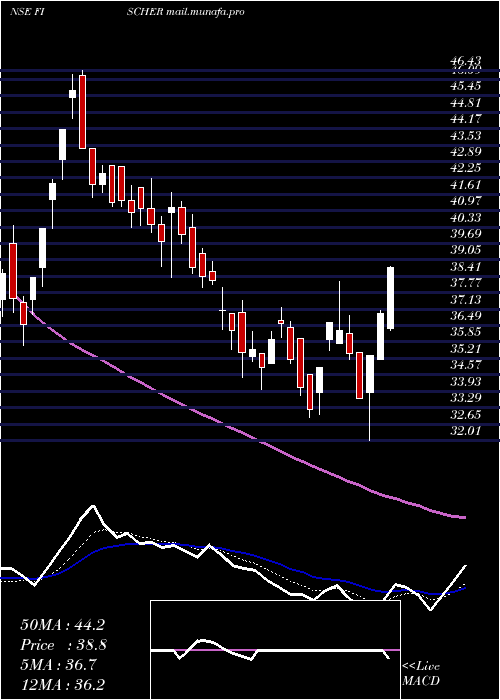
Task: Click the 37.13 price level label
Action: [x=465, y=300]
